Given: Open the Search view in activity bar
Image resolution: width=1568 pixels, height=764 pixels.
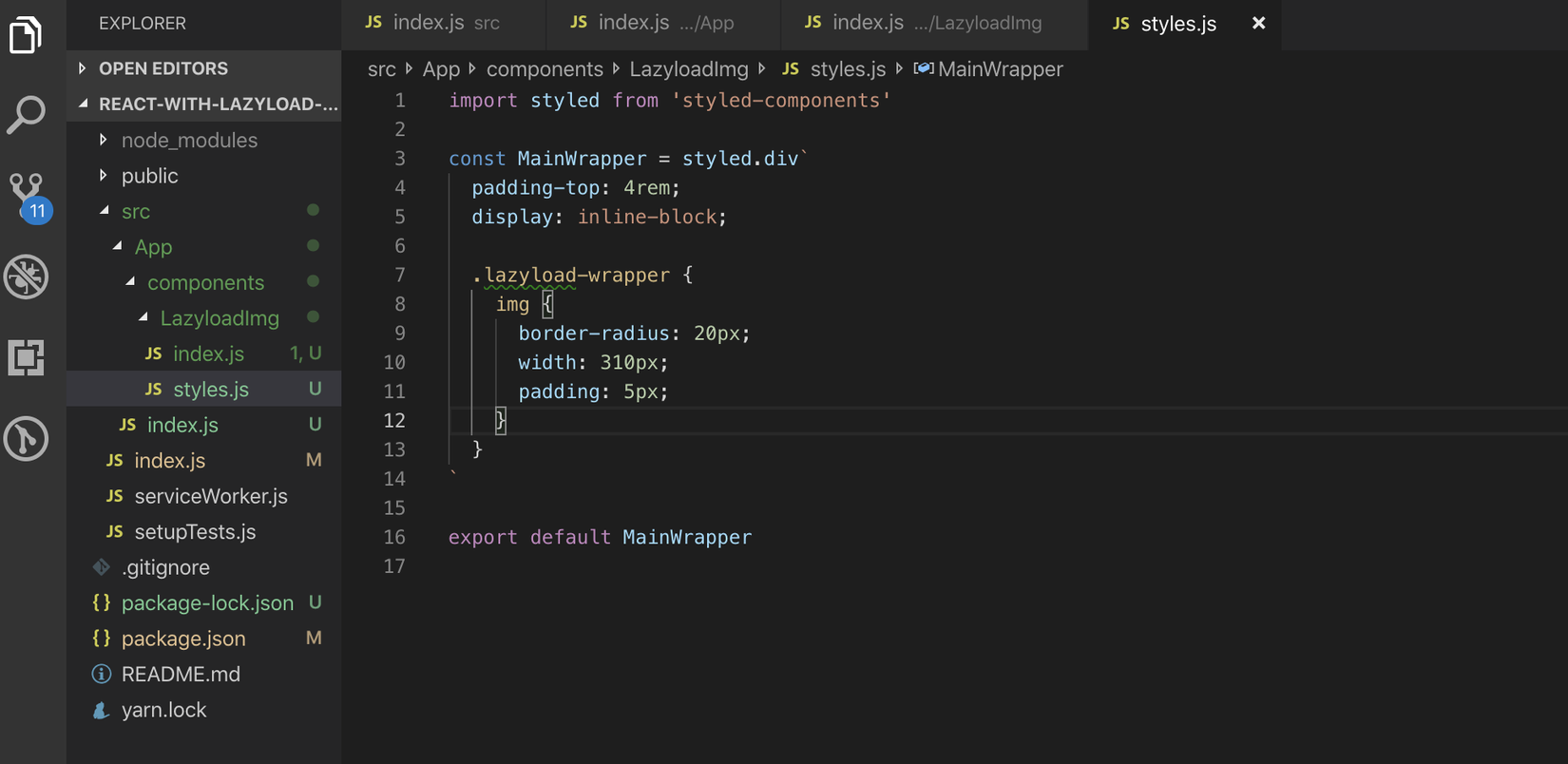Looking at the screenshot, I should pos(26,114).
